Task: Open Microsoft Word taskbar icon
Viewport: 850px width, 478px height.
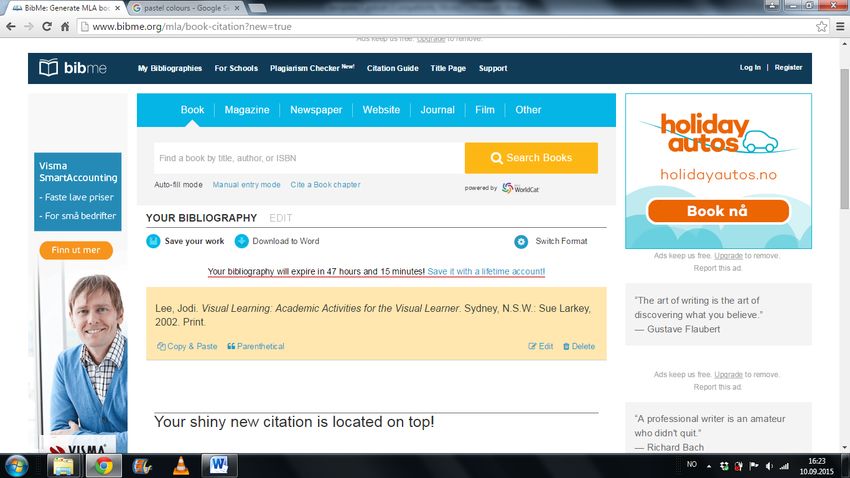Action: tap(219, 466)
